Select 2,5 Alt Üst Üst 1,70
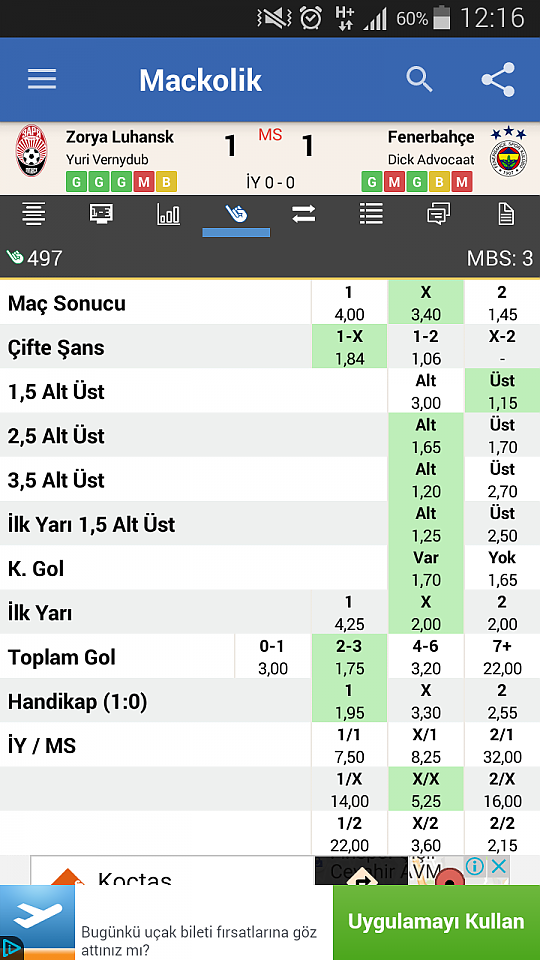 point(503,435)
